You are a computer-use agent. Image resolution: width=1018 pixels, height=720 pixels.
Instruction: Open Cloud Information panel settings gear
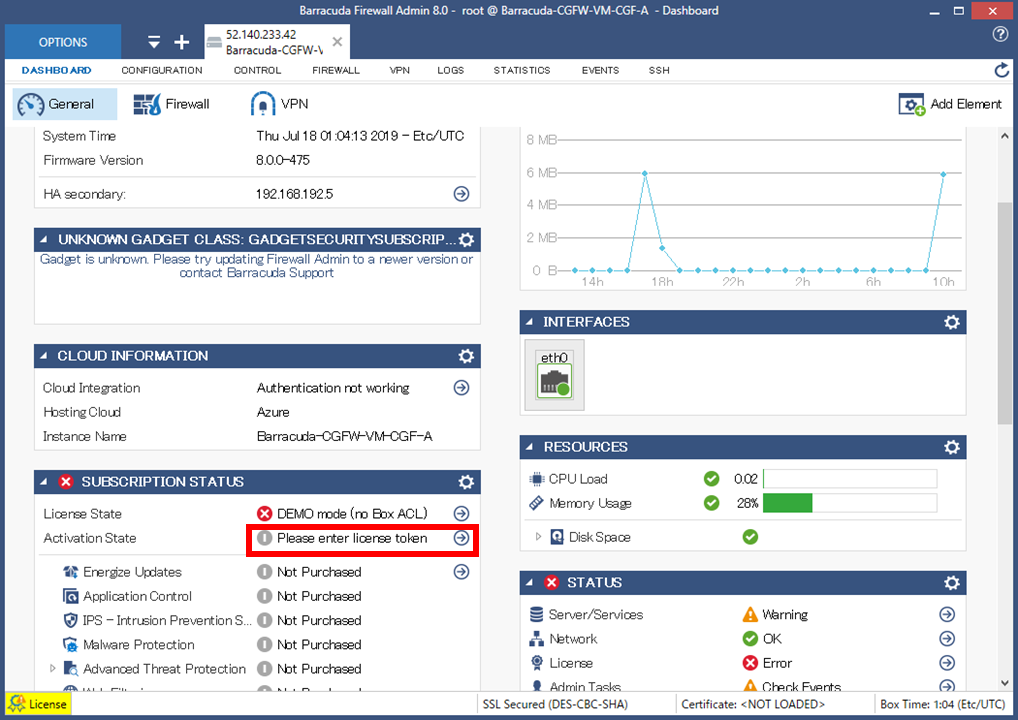[466, 356]
